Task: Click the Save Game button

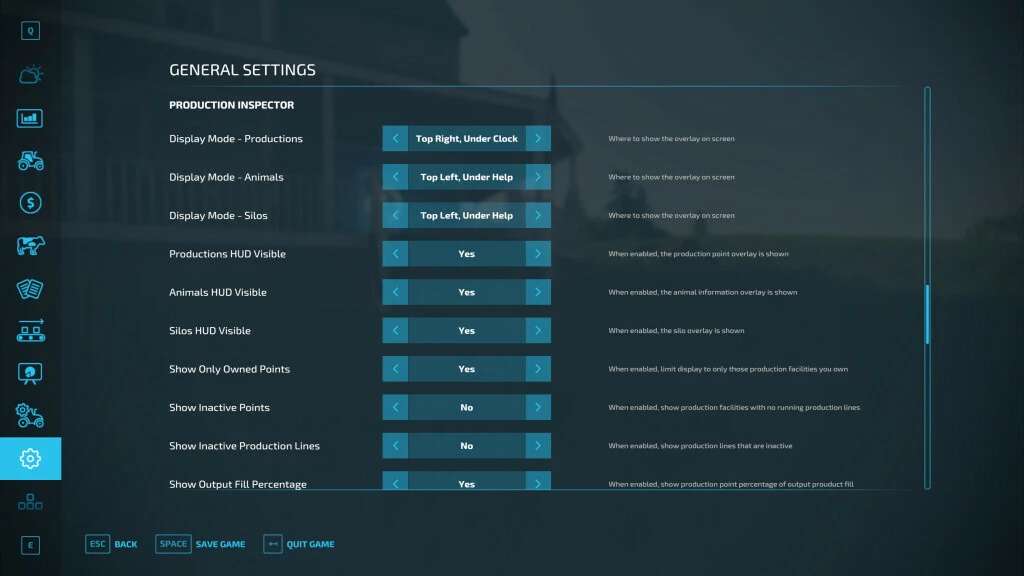Action: [x=201, y=544]
